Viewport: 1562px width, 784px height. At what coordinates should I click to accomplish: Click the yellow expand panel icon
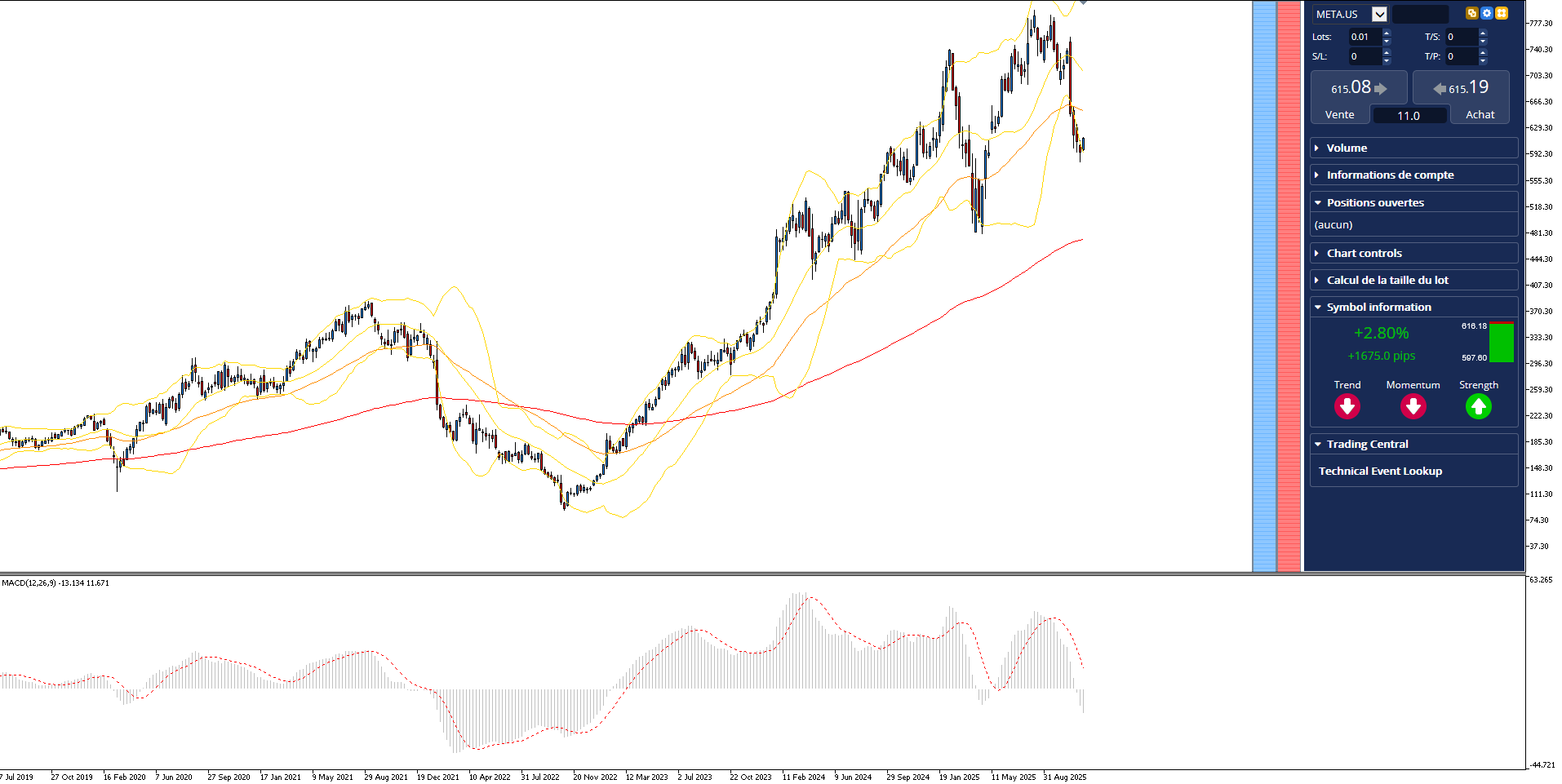[x=1502, y=13]
